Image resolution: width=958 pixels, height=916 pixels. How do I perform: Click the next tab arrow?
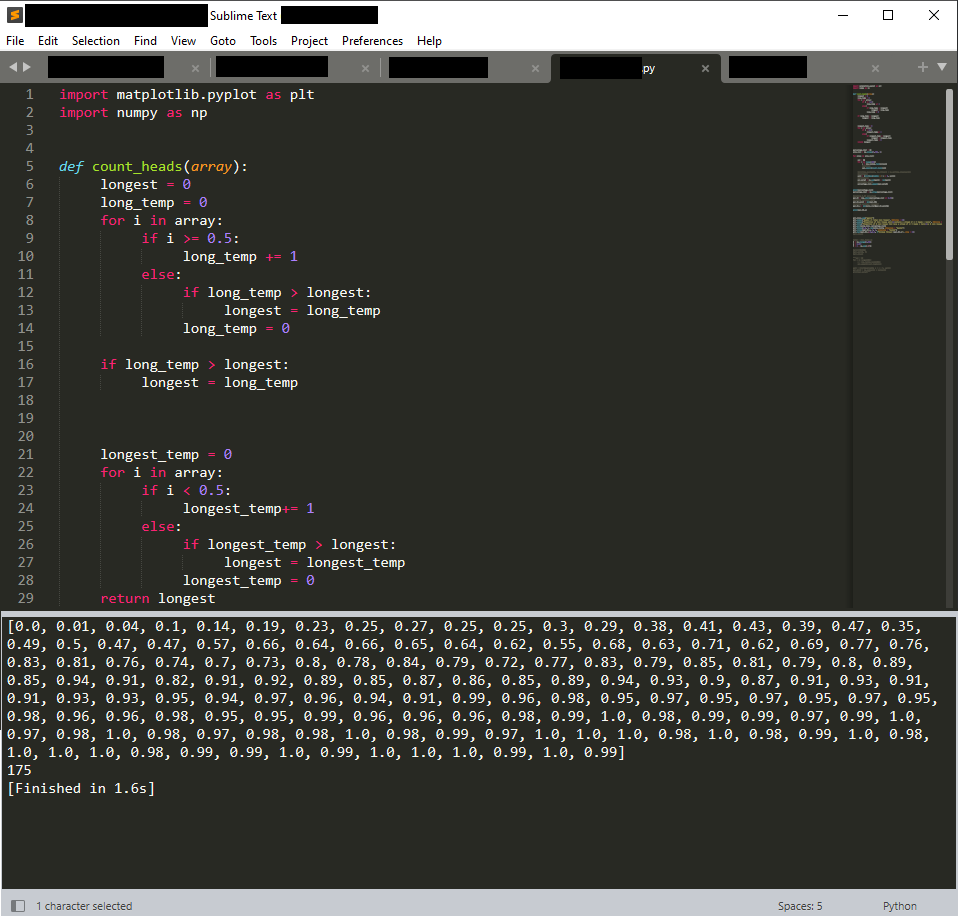(26, 67)
